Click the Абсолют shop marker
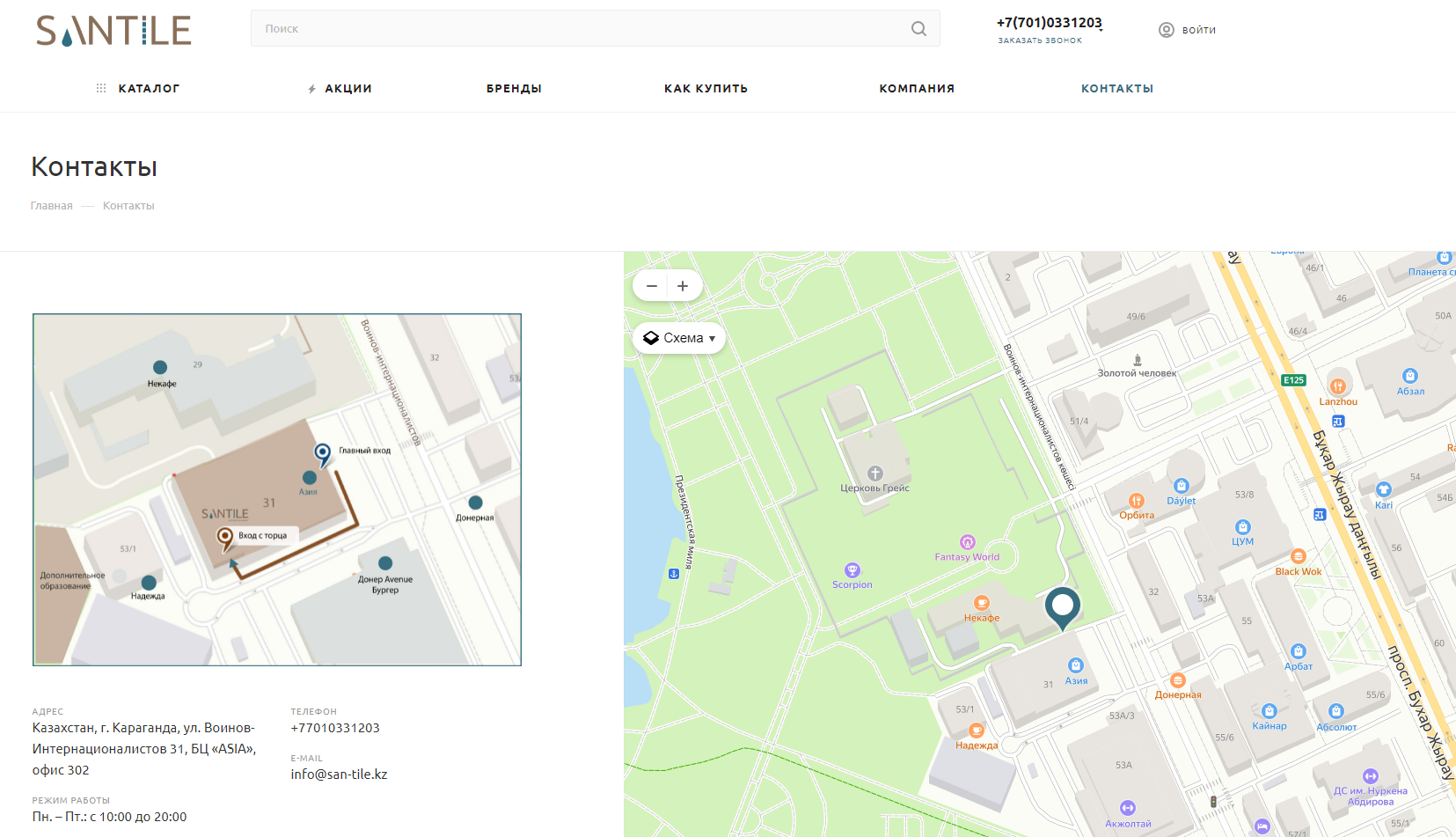Screen dimensions: 1456x837 1336,711
